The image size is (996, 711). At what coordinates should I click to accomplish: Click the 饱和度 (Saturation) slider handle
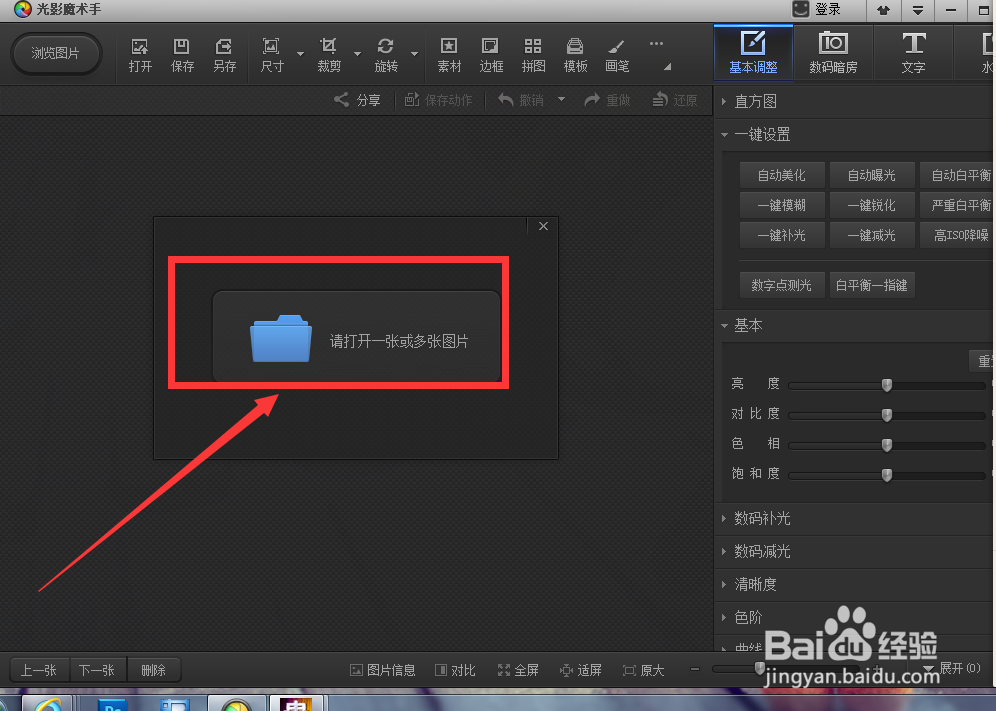pyautogui.click(x=887, y=475)
